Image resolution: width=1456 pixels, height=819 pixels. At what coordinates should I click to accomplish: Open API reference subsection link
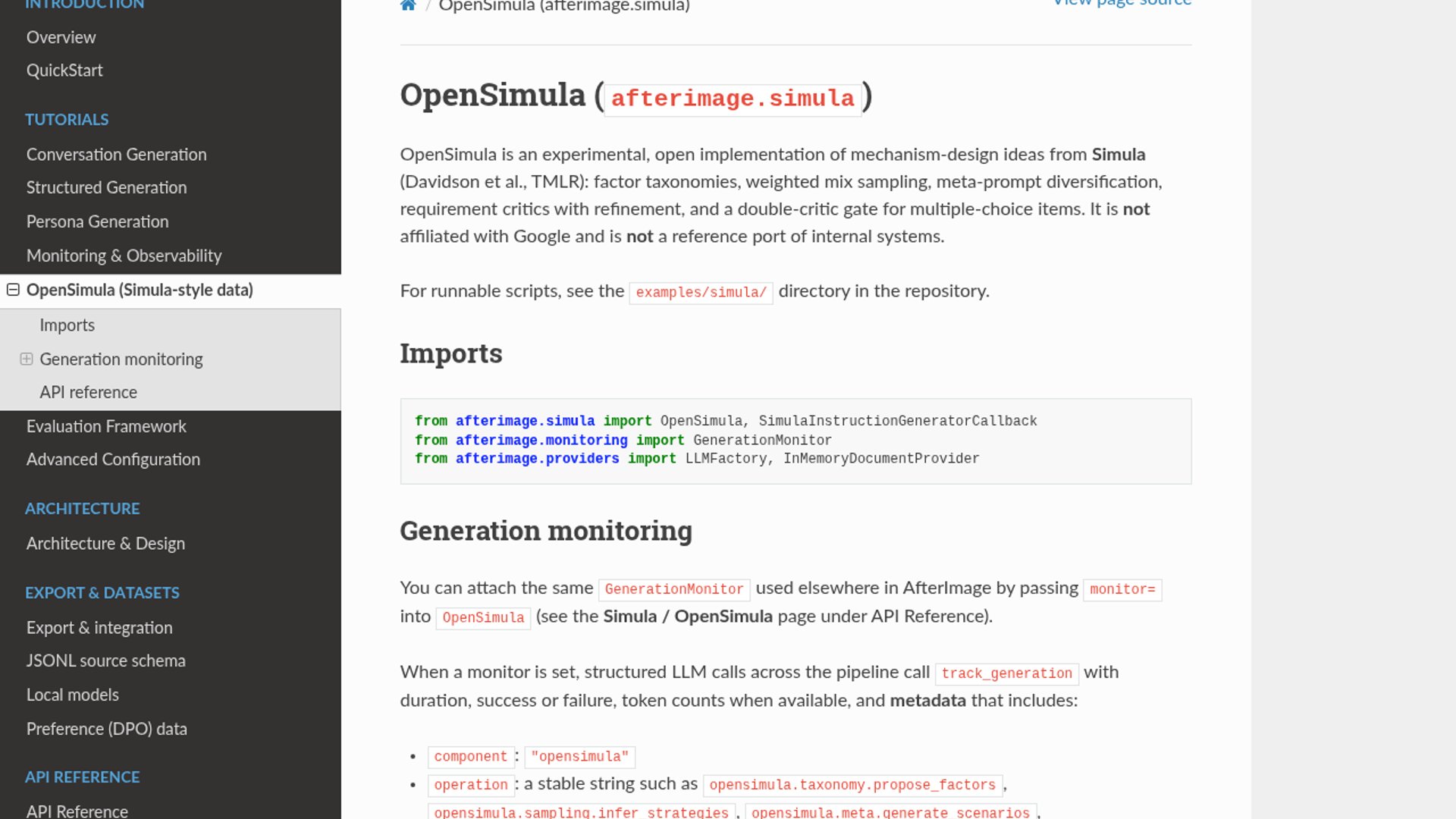pyautogui.click(x=88, y=393)
